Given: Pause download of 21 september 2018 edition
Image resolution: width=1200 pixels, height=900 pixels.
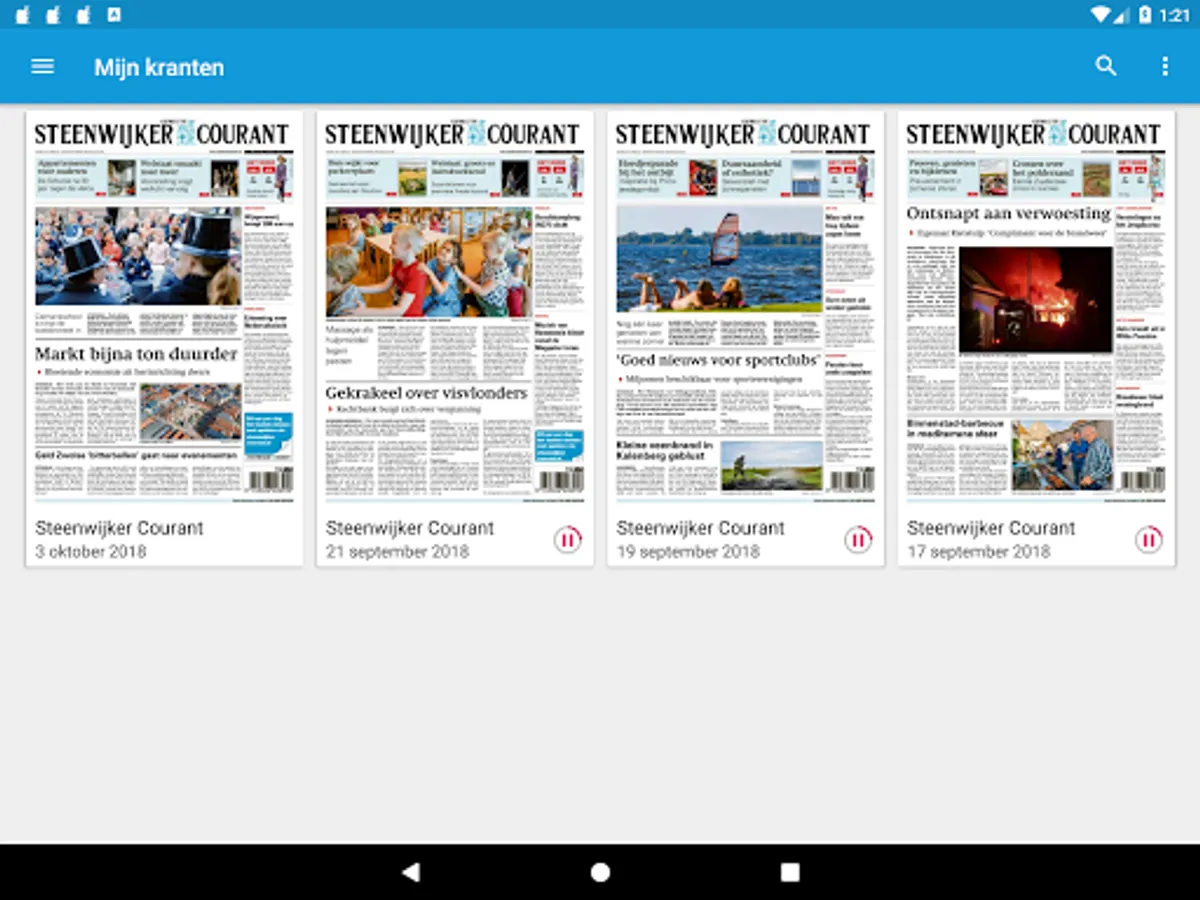Looking at the screenshot, I should click(x=568, y=540).
